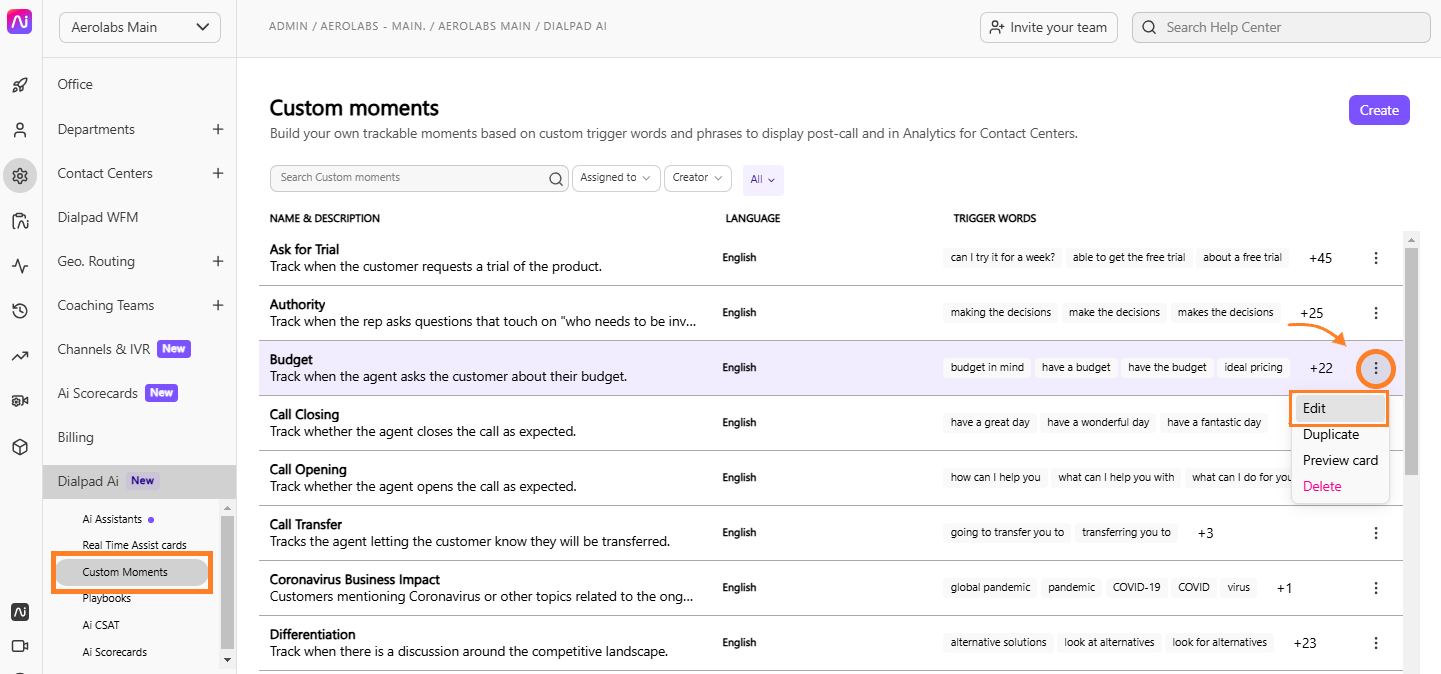Open the user profile icon in sidebar
Screen dimensions: 1441x674
coord(19,130)
